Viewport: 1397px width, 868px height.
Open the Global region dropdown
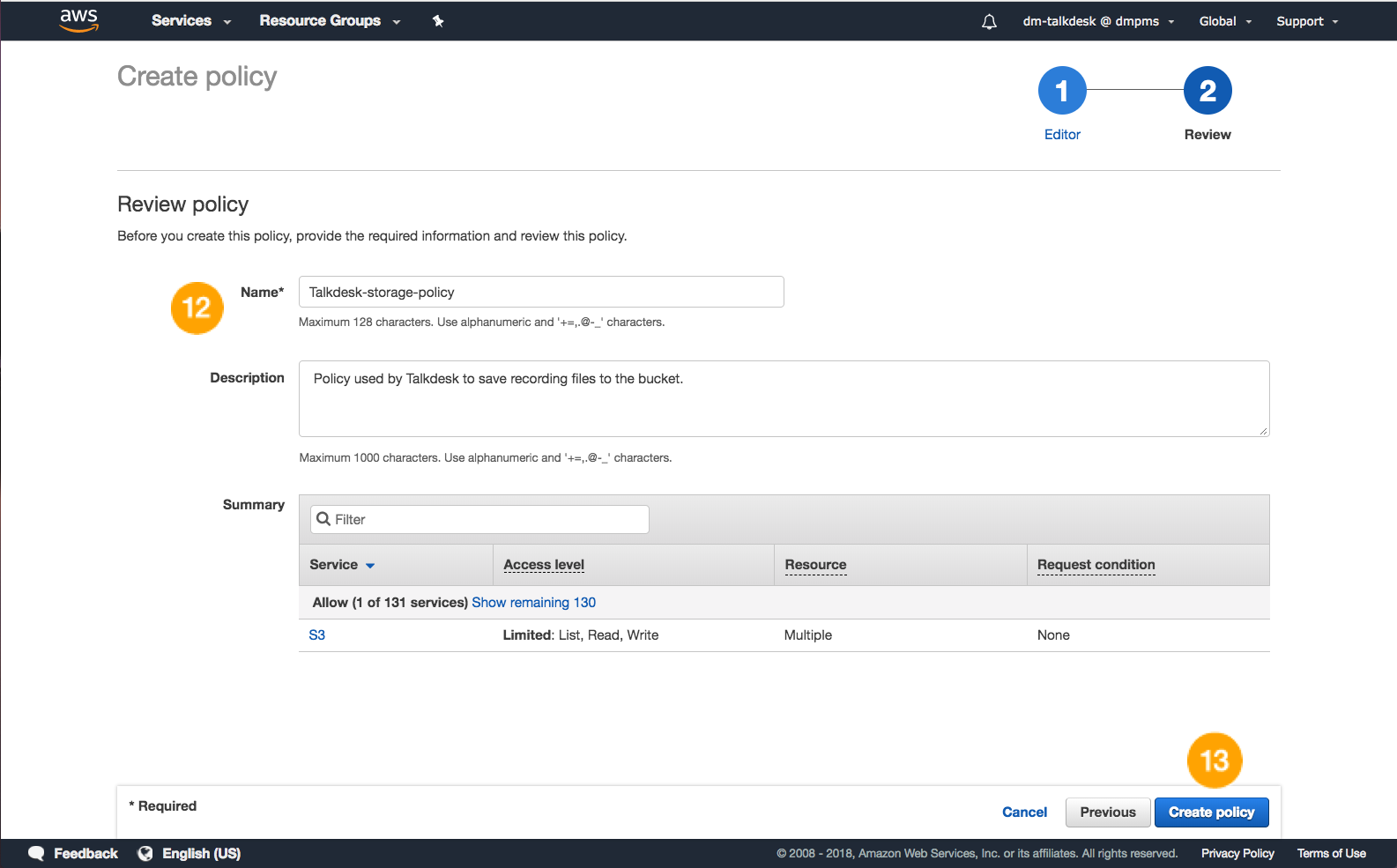click(1225, 21)
